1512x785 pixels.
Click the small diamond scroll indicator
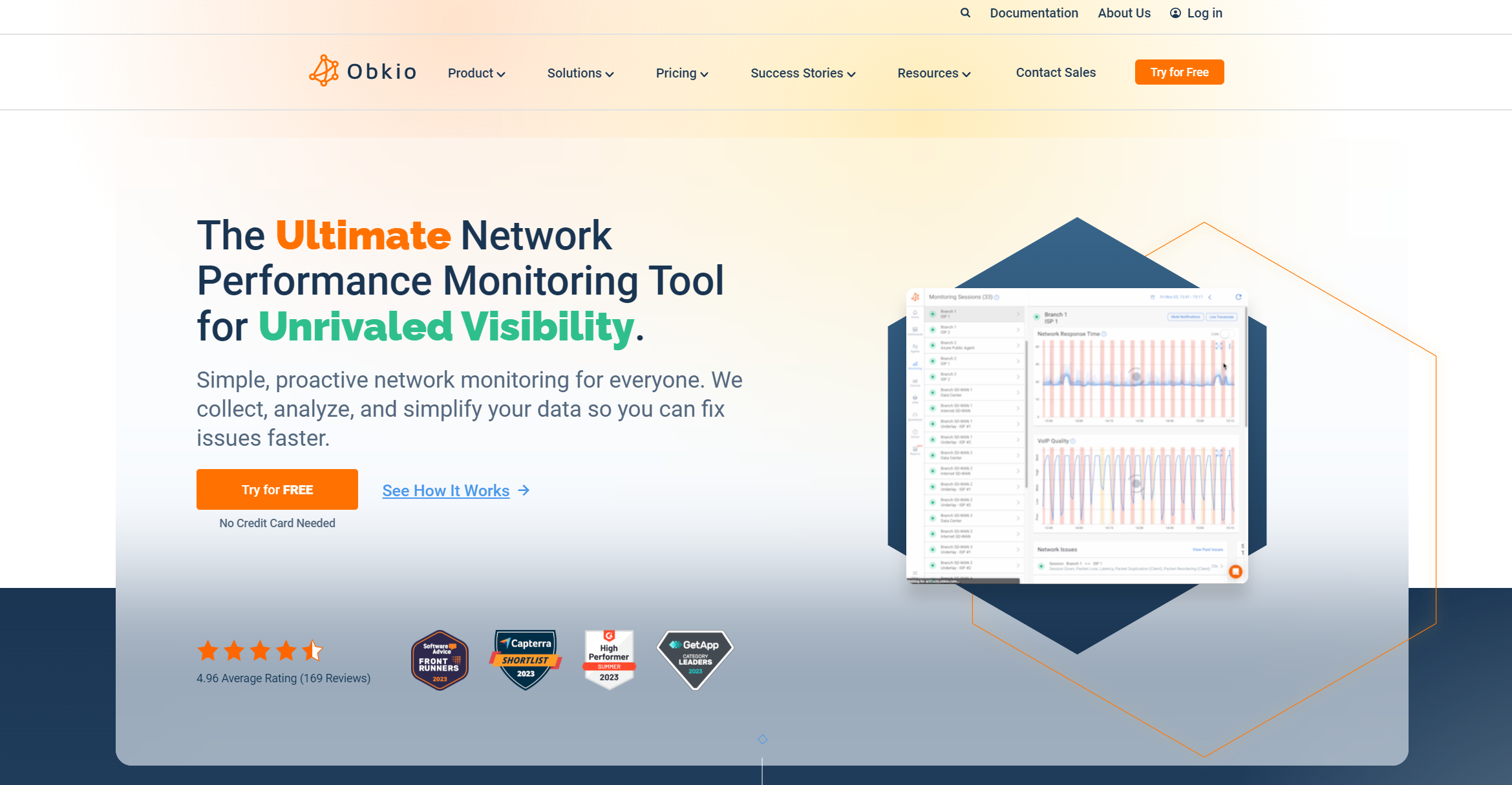763,739
